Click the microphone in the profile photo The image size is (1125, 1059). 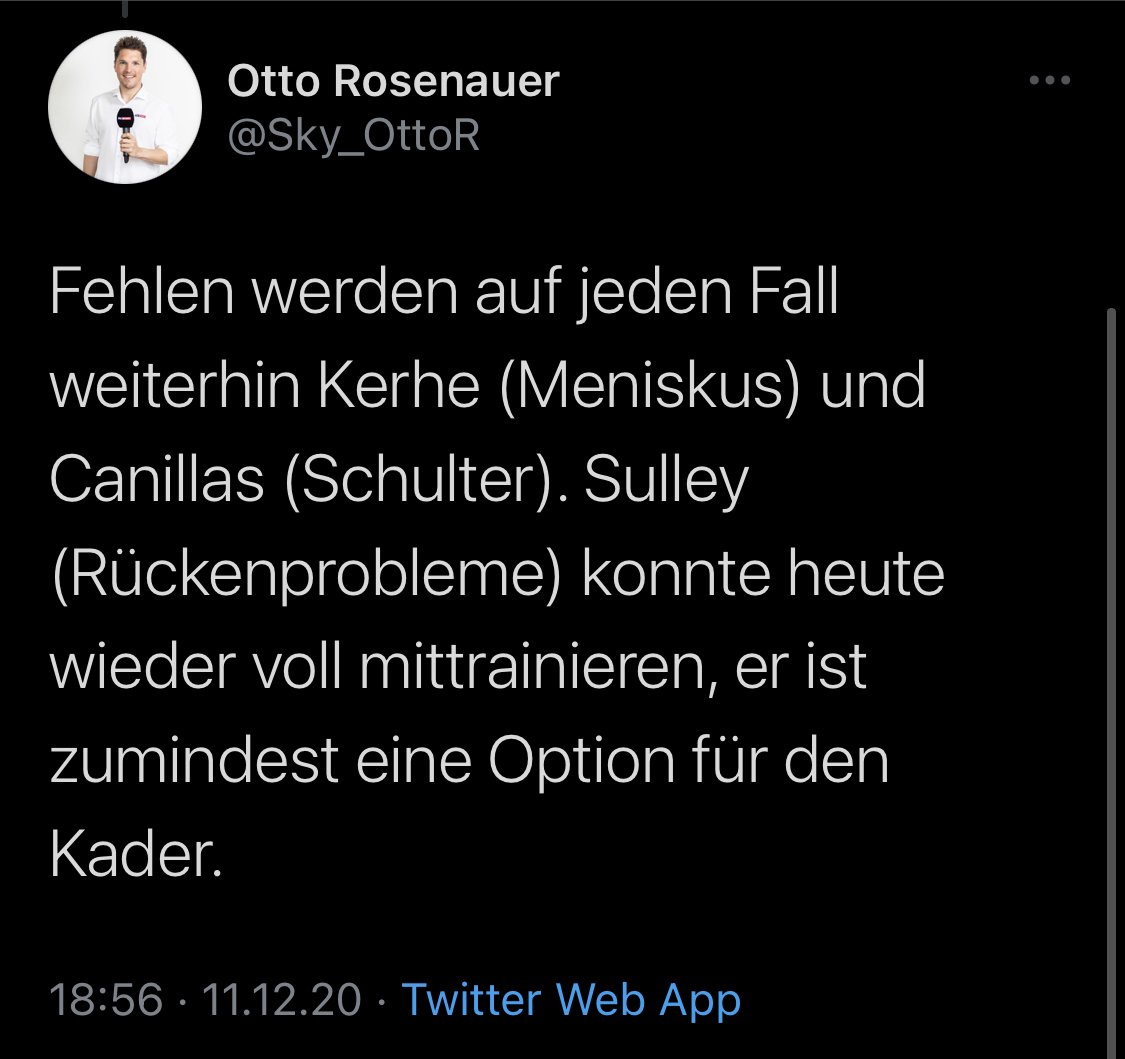click(x=126, y=133)
